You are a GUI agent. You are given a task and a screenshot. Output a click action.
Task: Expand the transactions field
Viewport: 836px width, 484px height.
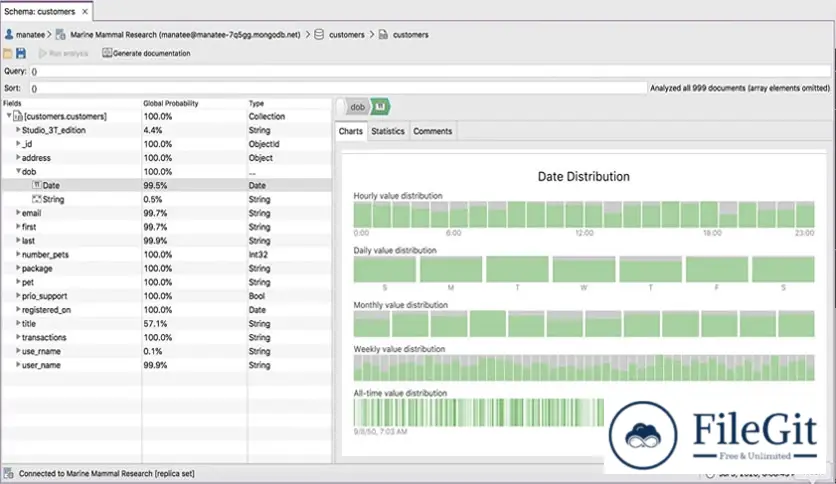18,337
